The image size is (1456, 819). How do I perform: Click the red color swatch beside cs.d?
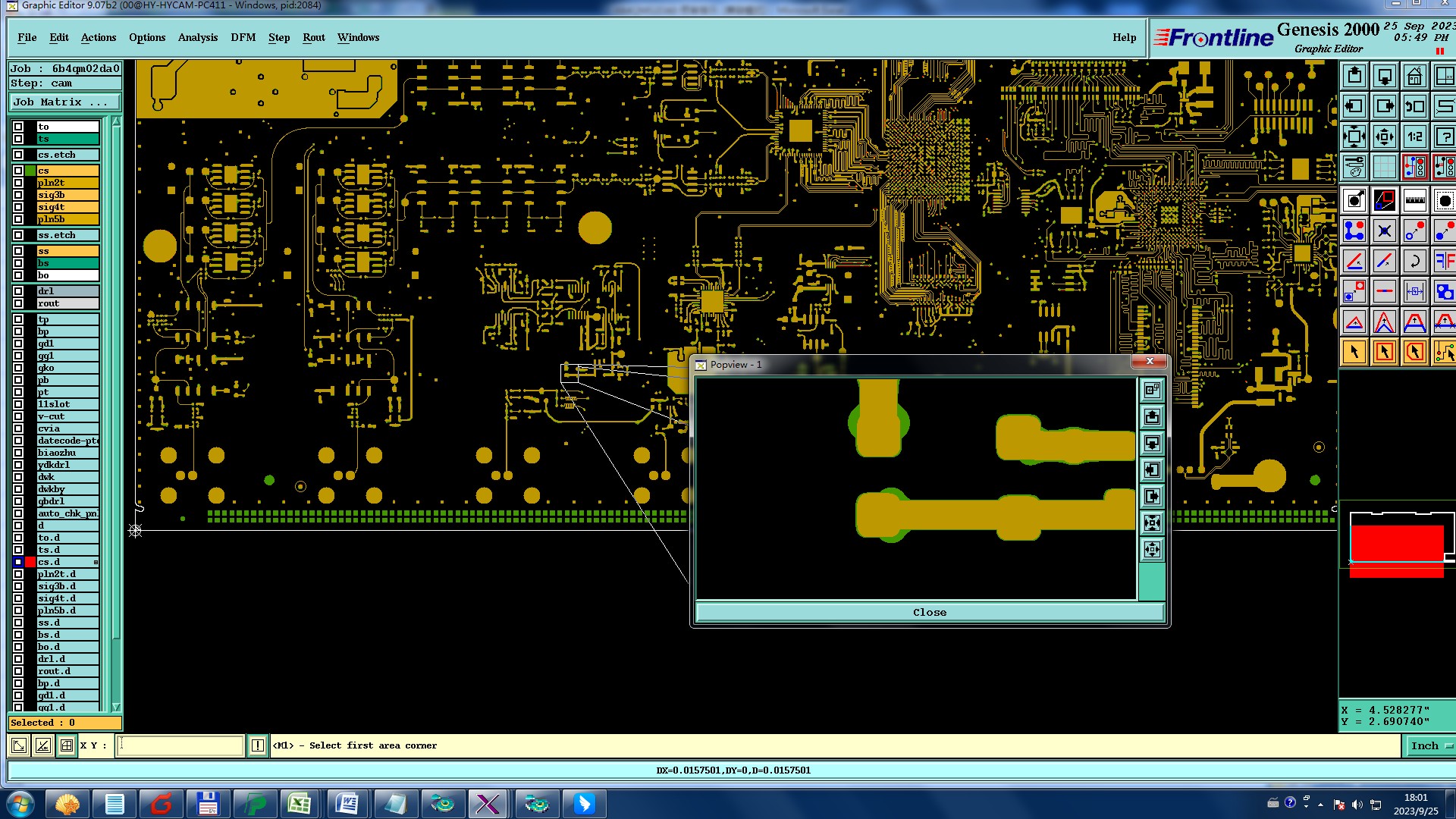click(x=30, y=562)
